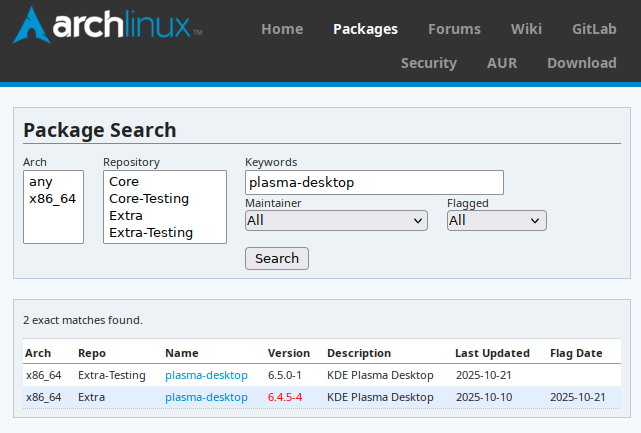Screen dimensions: 641x433
Task: Pick Extra in the Repository list
Action: [x=126, y=216]
